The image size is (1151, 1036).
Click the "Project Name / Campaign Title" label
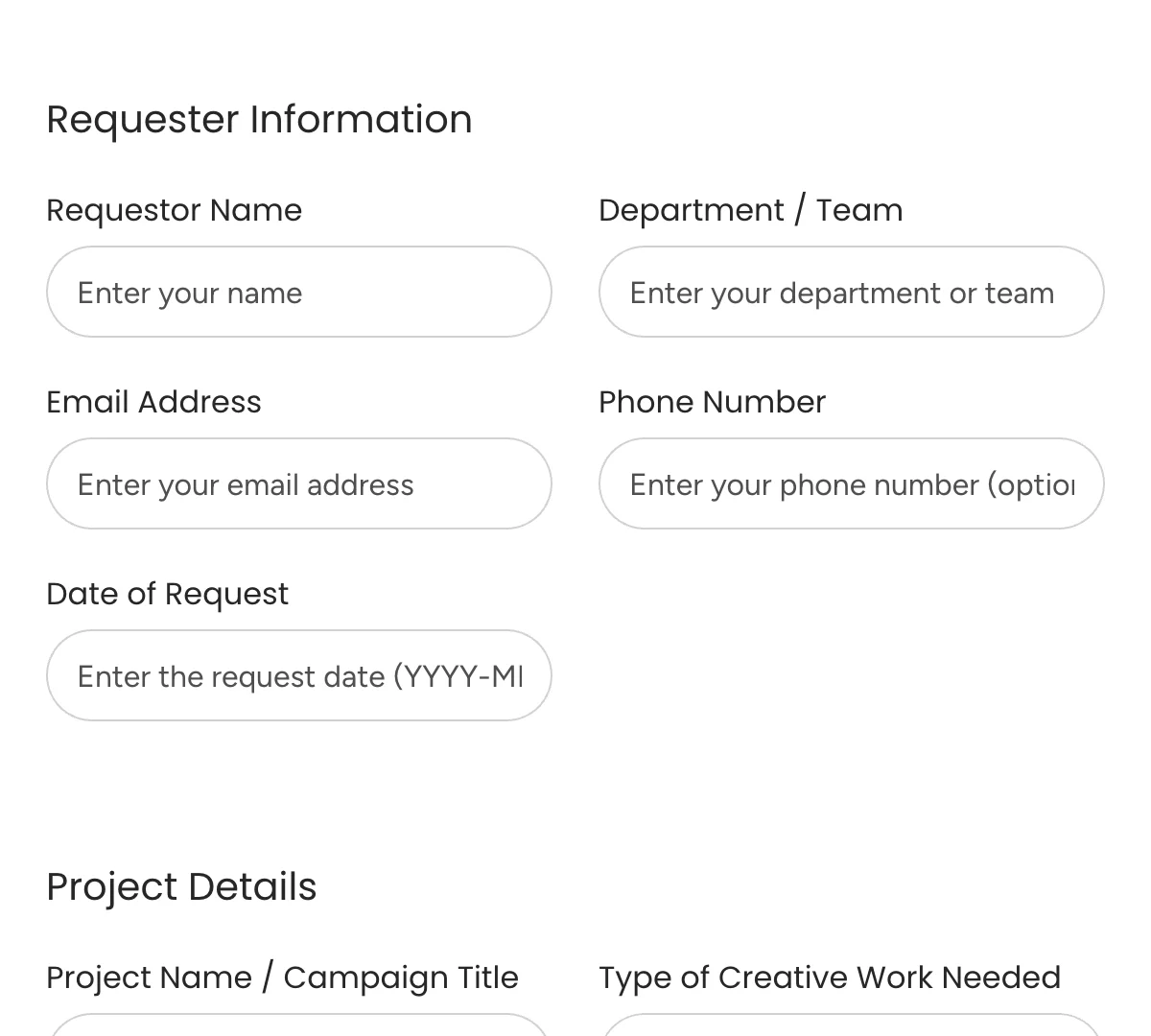point(282,977)
